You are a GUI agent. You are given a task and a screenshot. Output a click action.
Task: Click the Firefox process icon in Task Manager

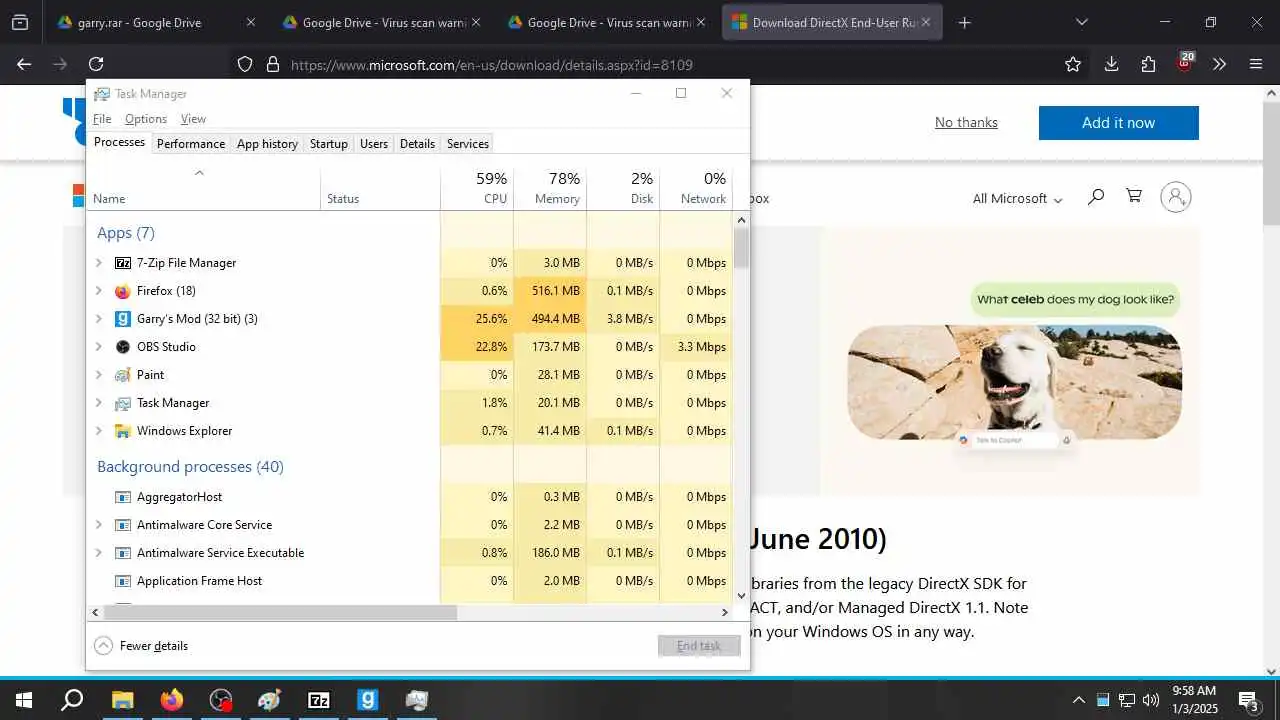[123, 291]
